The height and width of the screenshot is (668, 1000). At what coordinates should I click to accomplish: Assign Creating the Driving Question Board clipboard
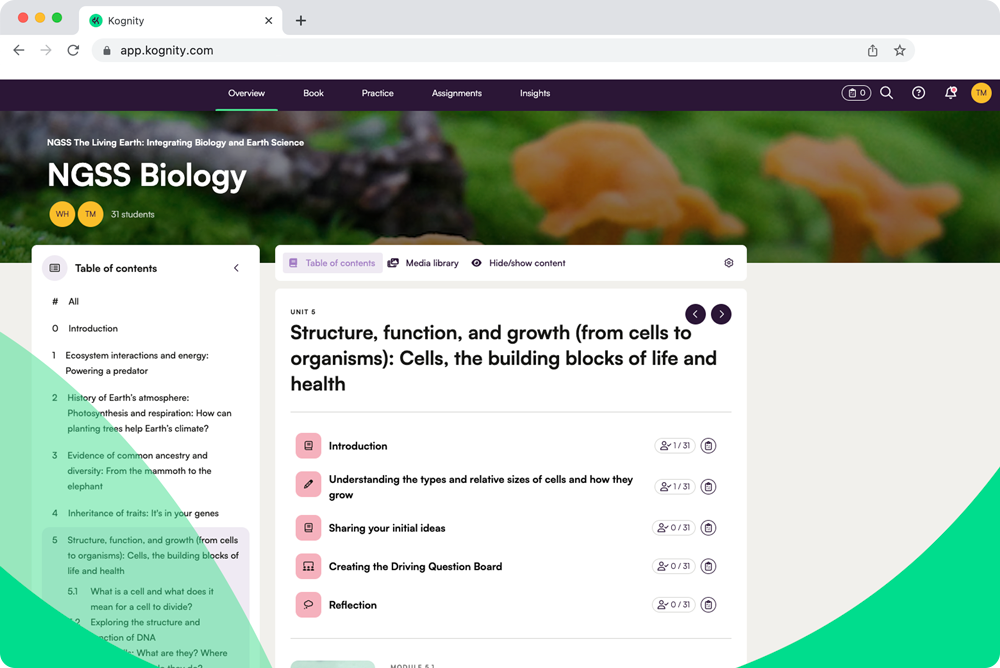pyautogui.click(x=708, y=567)
